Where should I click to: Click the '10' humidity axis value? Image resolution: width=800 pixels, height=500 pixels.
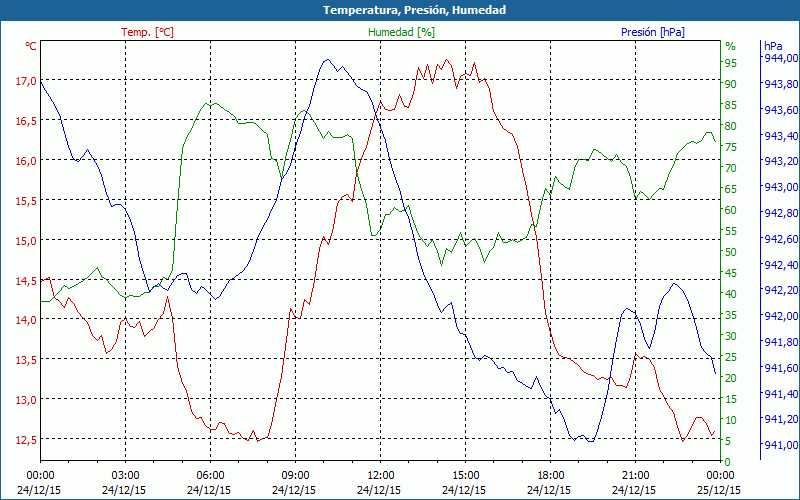731,420
